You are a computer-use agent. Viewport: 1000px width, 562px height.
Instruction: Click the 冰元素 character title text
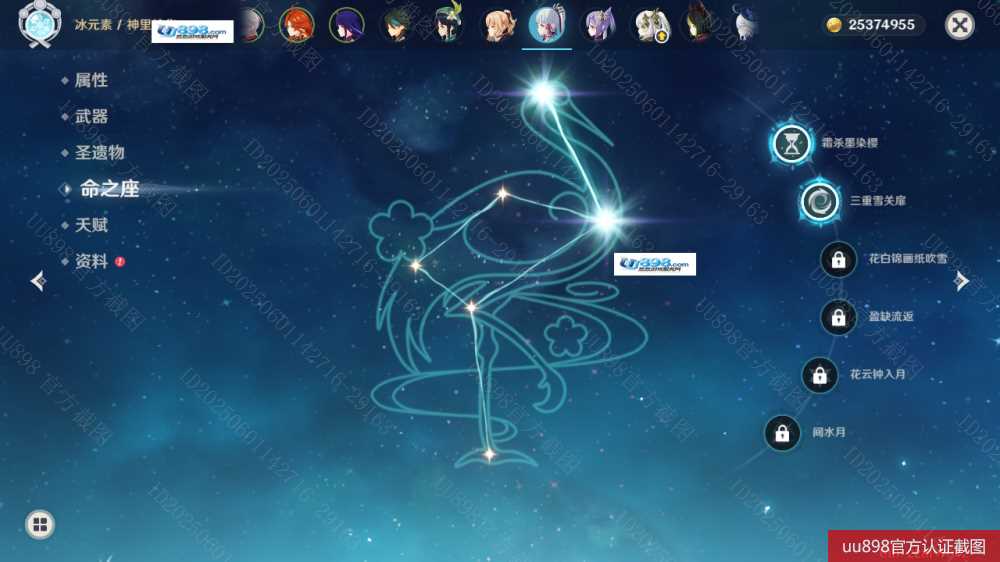point(93,25)
